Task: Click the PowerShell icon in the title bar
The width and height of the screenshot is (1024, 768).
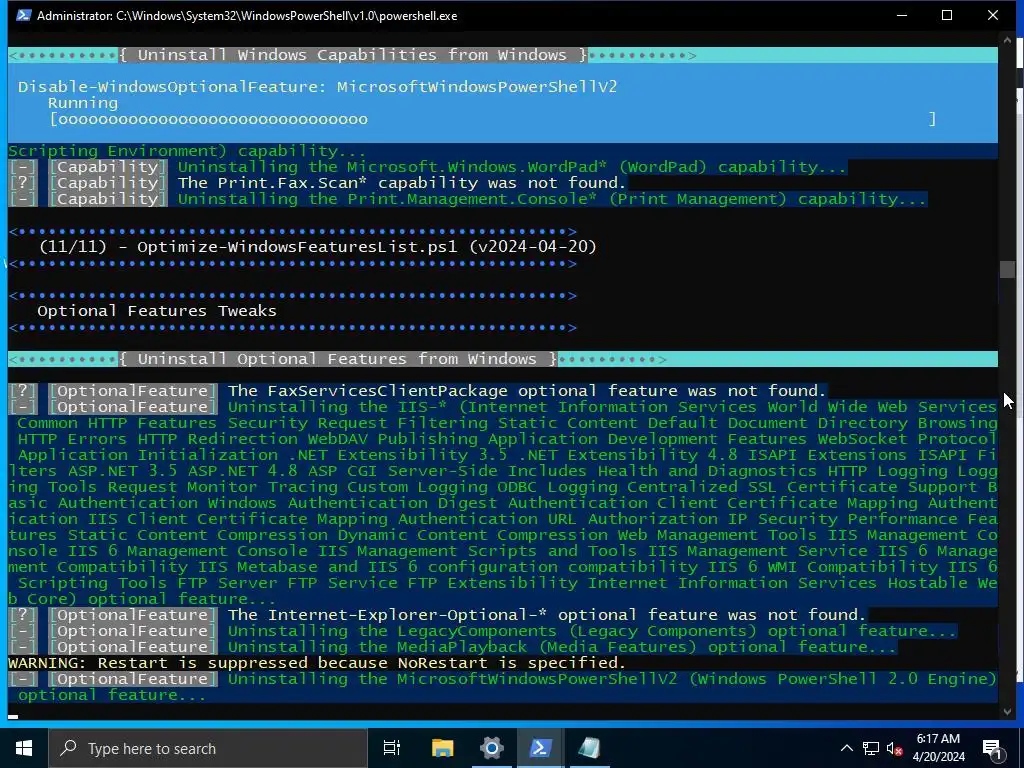Action: tap(24, 15)
